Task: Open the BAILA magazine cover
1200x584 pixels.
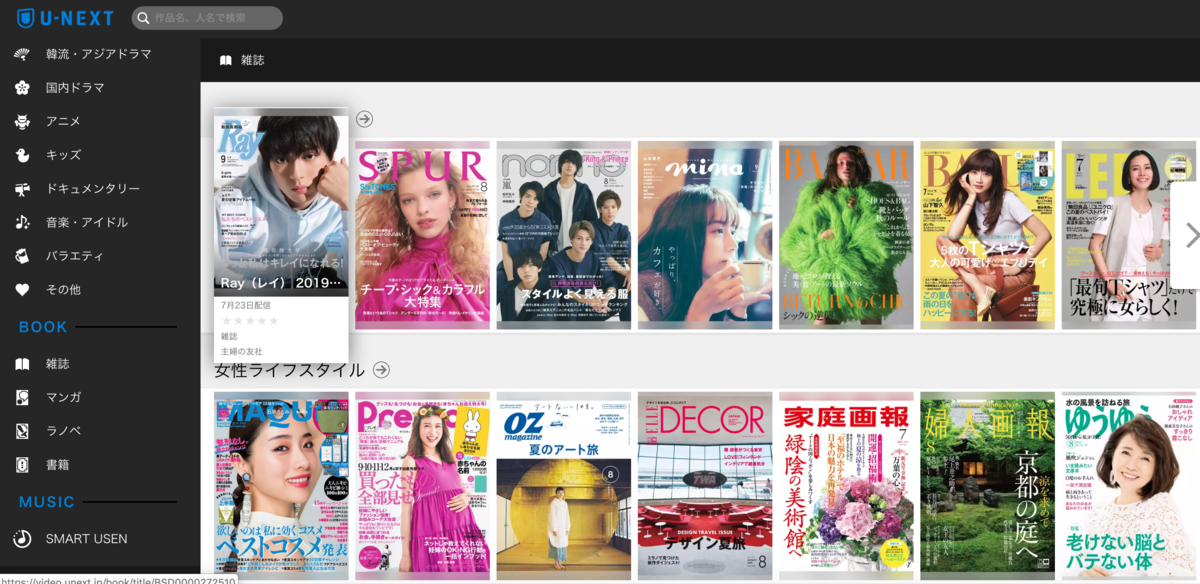Action: pos(987,235)
